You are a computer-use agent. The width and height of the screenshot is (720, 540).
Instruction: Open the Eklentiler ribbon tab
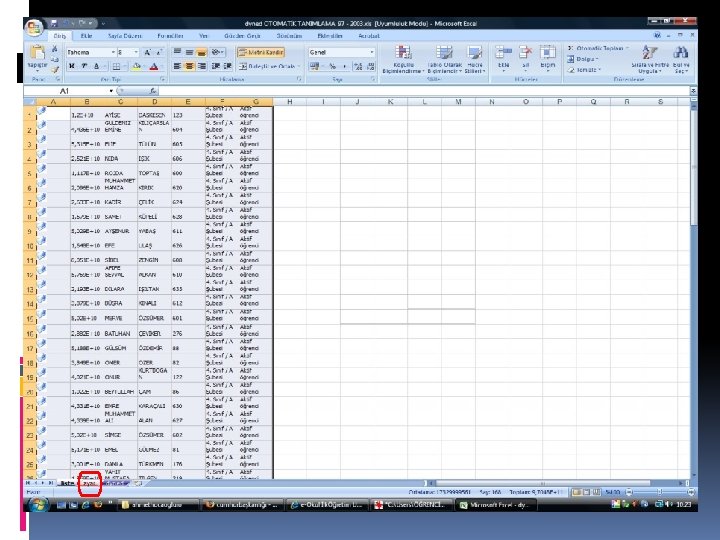330,36
